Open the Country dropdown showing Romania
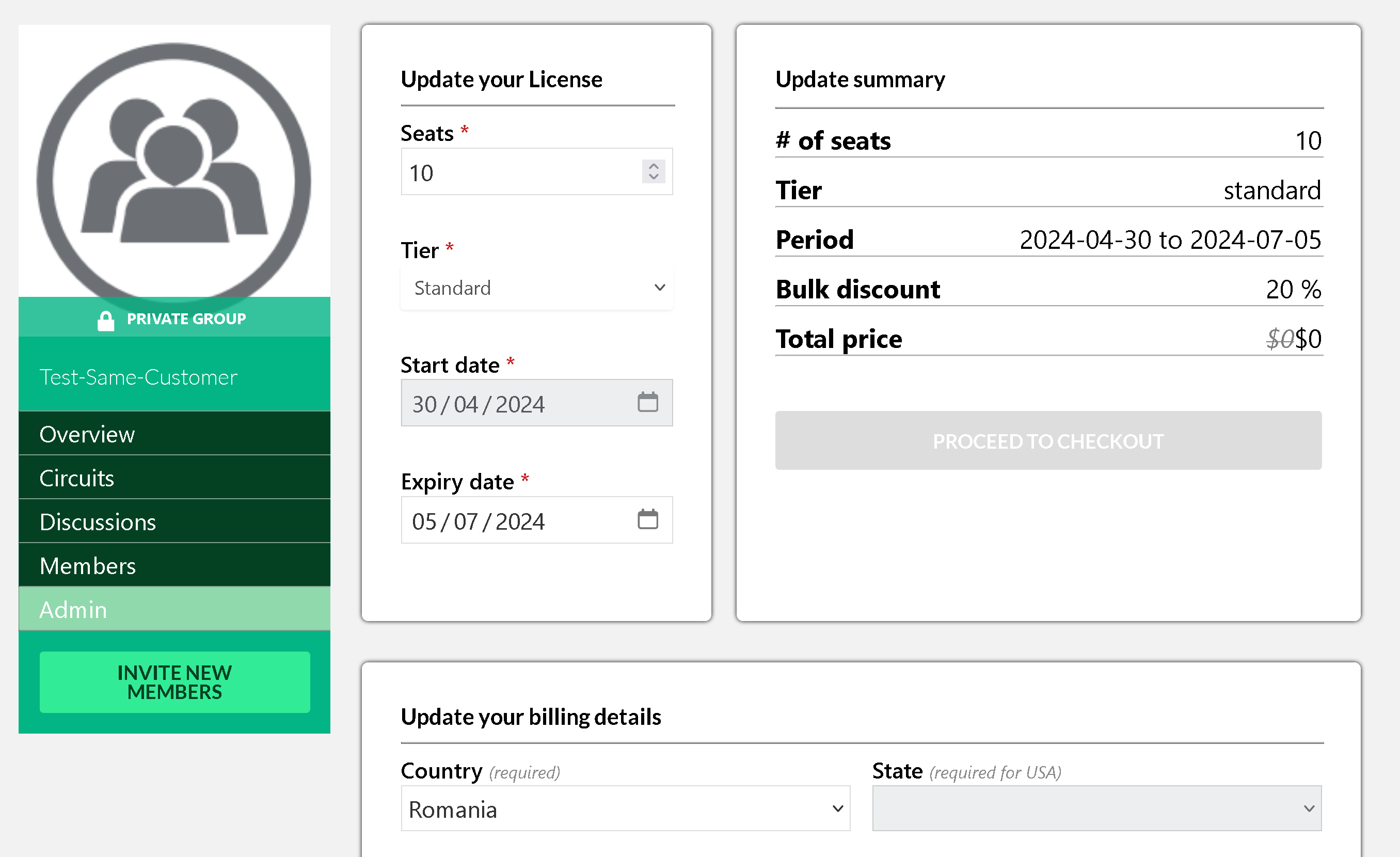This screenshot has width=1400, height=857. point(625,808)
